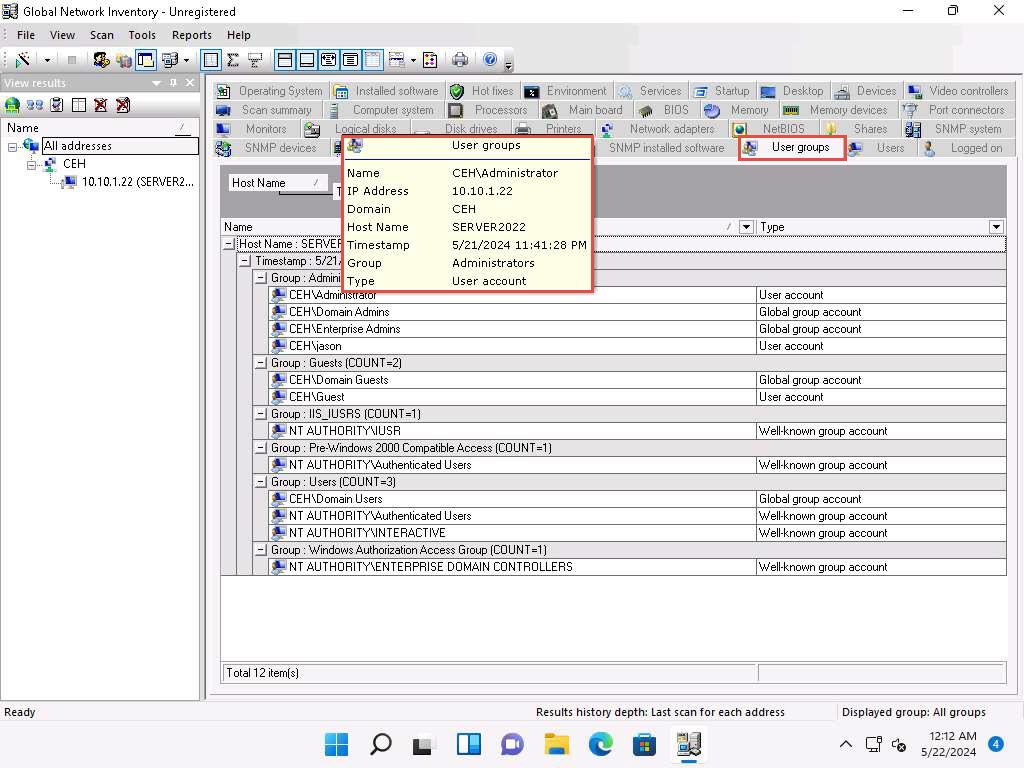Collapse the Users group (COUNT=3)

coord(261,482)
